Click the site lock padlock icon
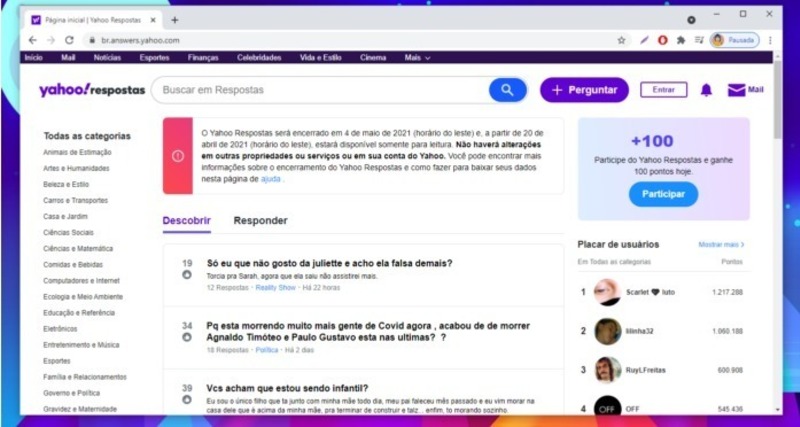Viewport: 800px width, 427px height. [x=92, y=40]
